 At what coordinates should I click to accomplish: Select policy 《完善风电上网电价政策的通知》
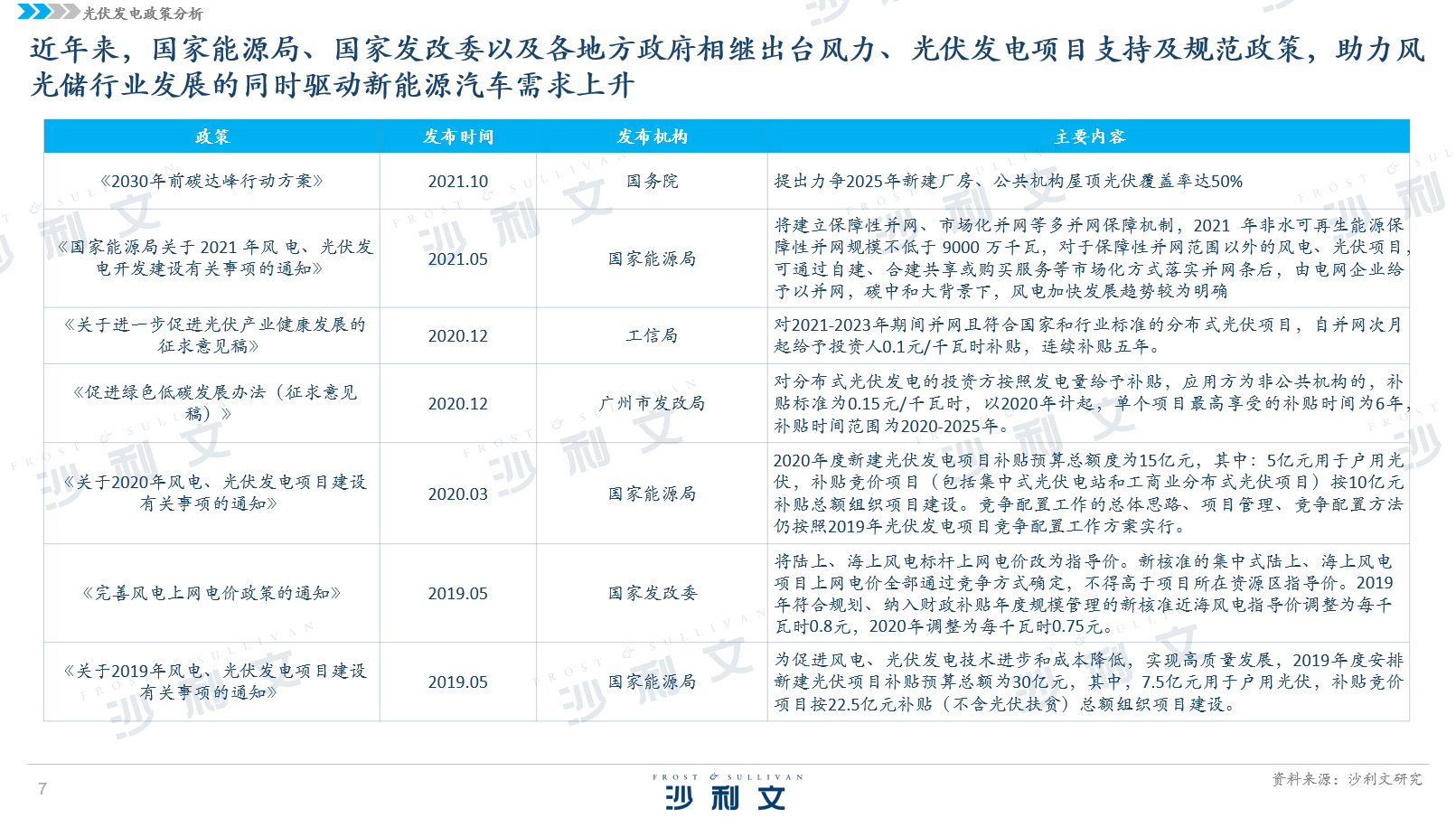(x=211, y=593)
